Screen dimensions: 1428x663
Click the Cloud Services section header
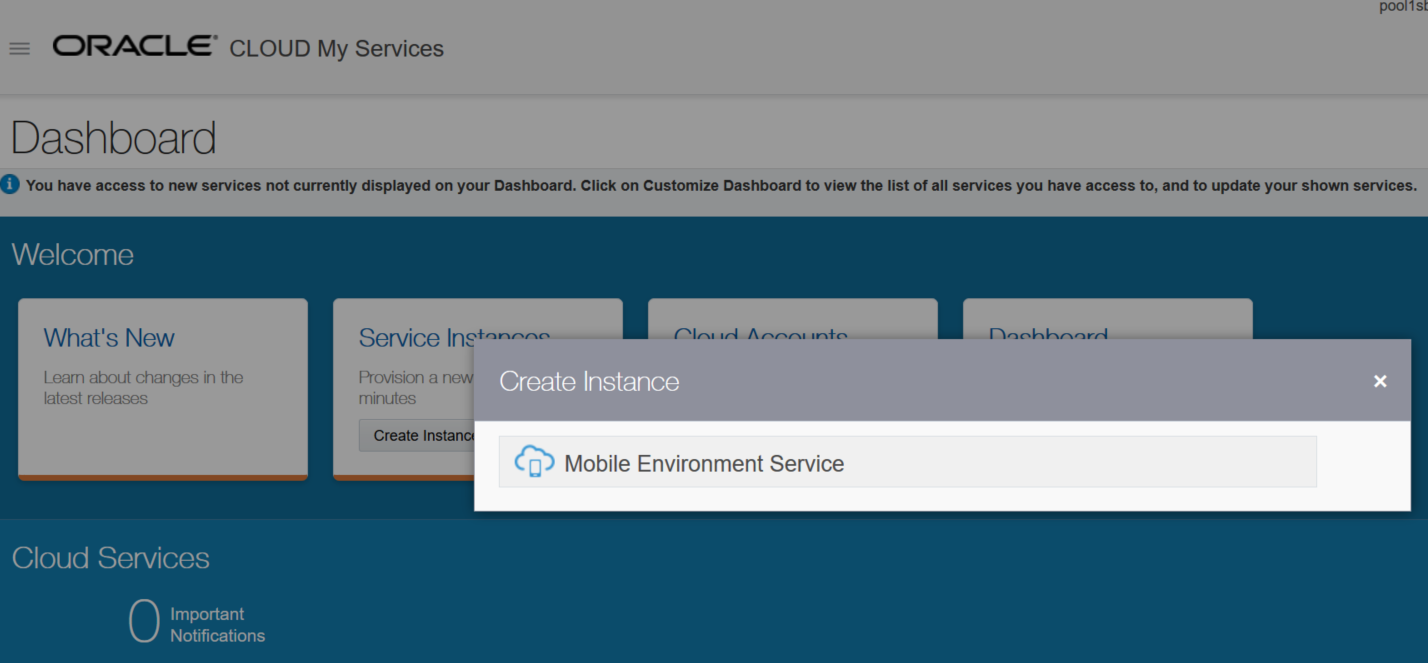110,558
